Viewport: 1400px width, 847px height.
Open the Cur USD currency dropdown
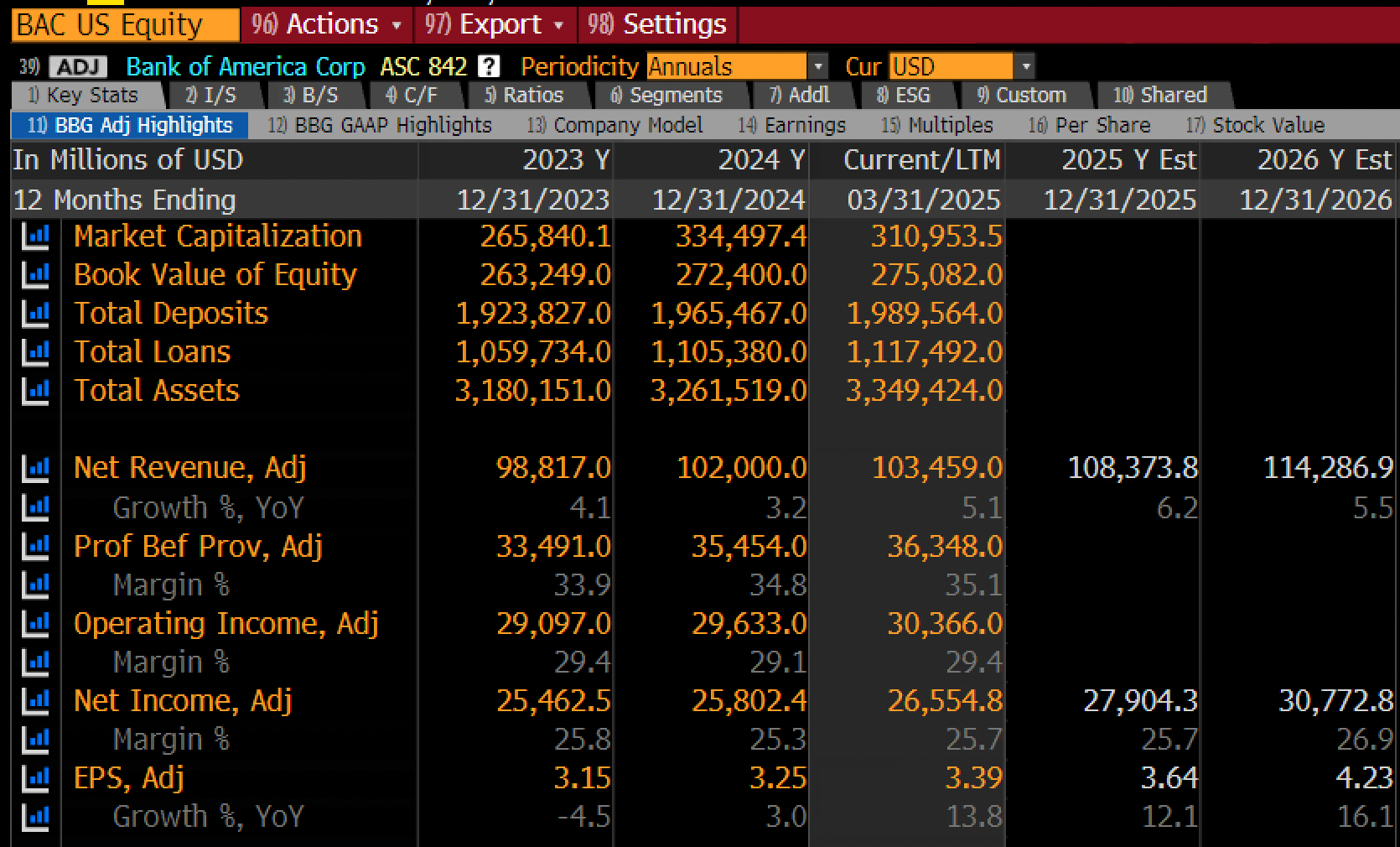[x=962, y=66]
